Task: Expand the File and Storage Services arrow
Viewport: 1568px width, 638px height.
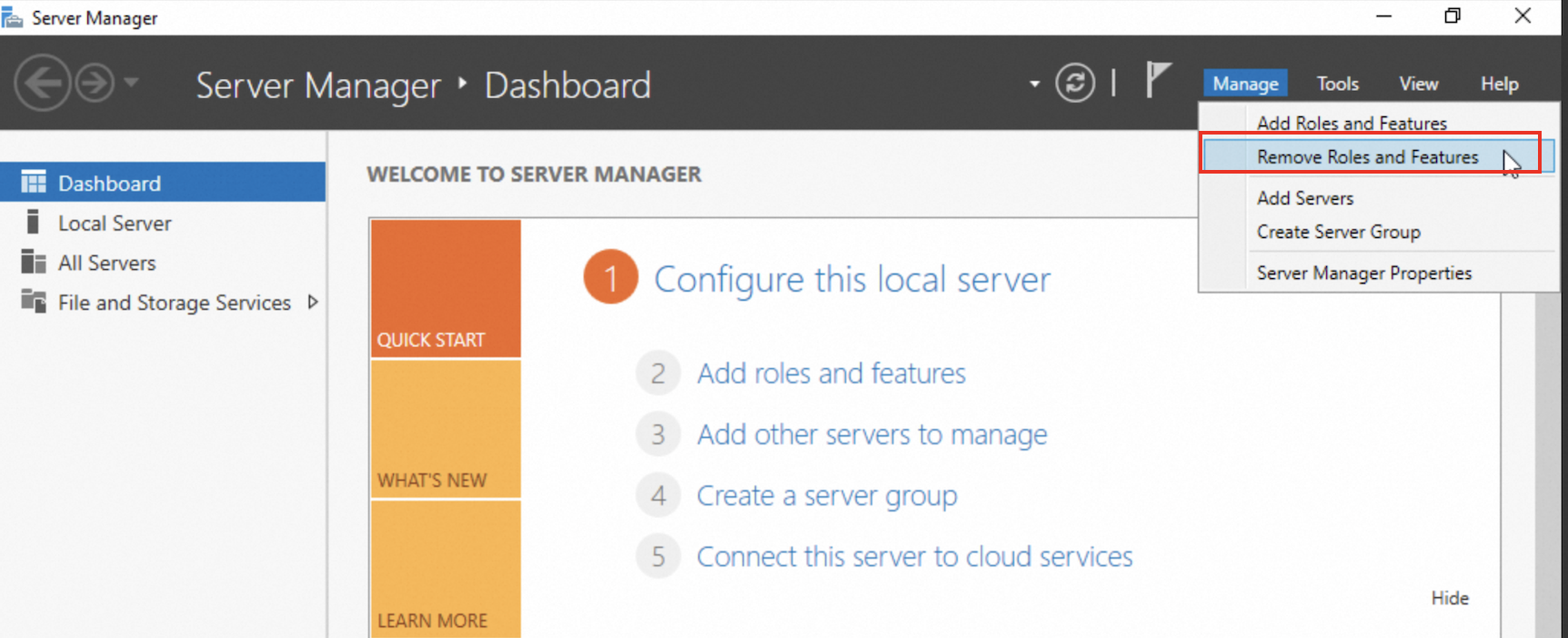Action: 313,302
